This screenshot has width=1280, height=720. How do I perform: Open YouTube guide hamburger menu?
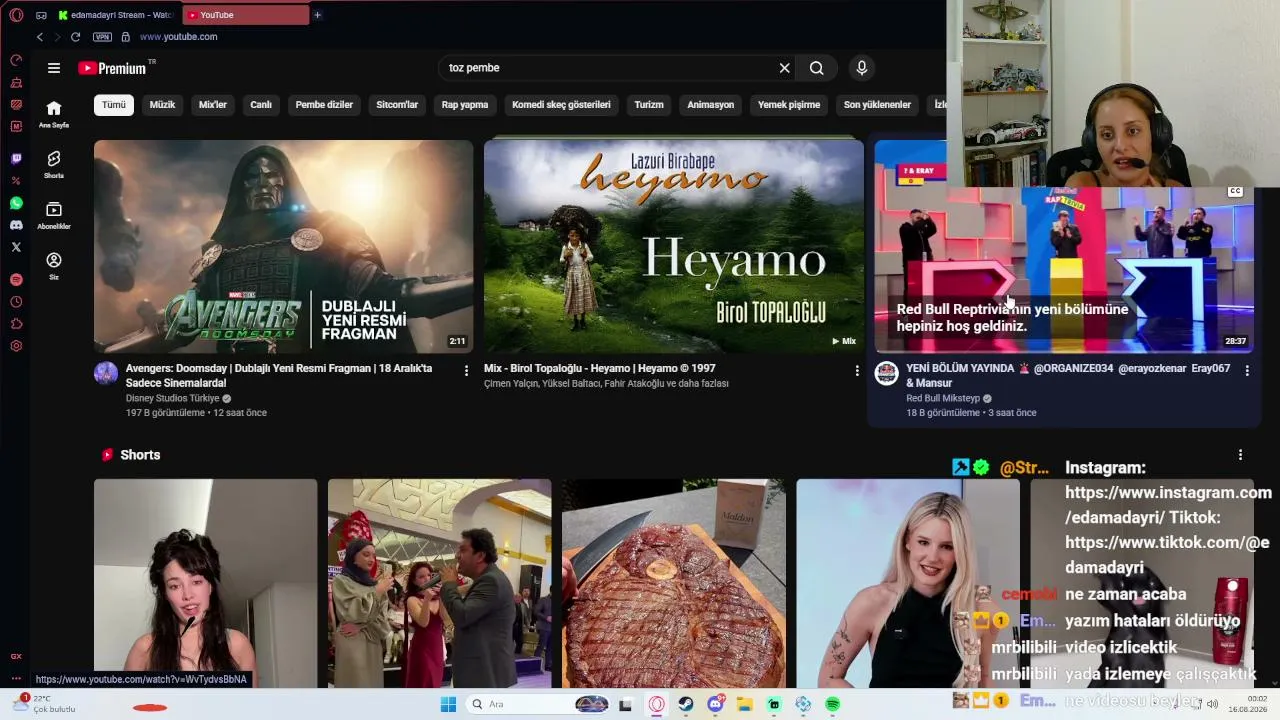[54, 68]
